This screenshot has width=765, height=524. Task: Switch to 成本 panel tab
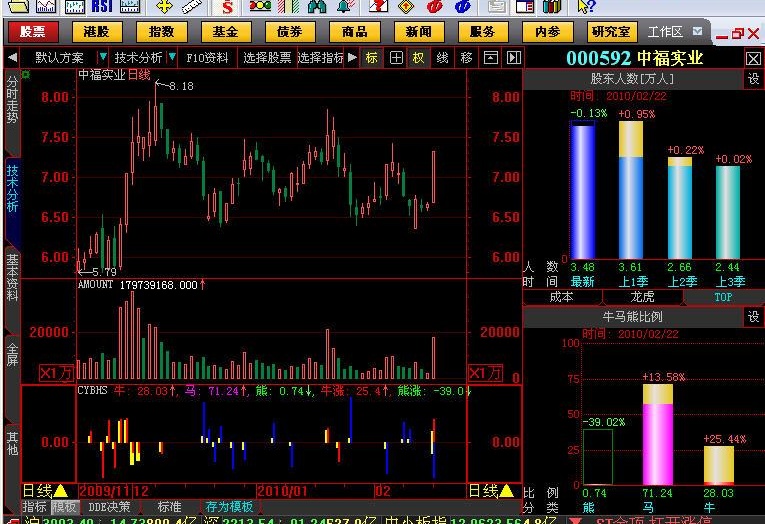coord(562,297)
